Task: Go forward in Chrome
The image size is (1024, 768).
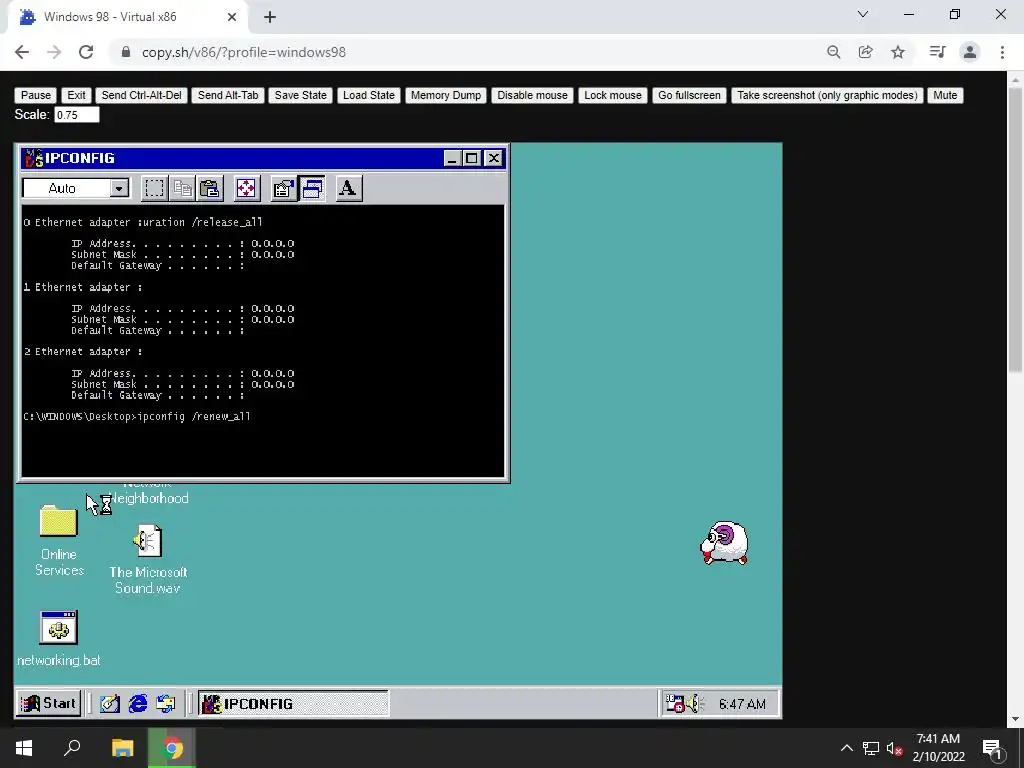Action: click(54, 52)
